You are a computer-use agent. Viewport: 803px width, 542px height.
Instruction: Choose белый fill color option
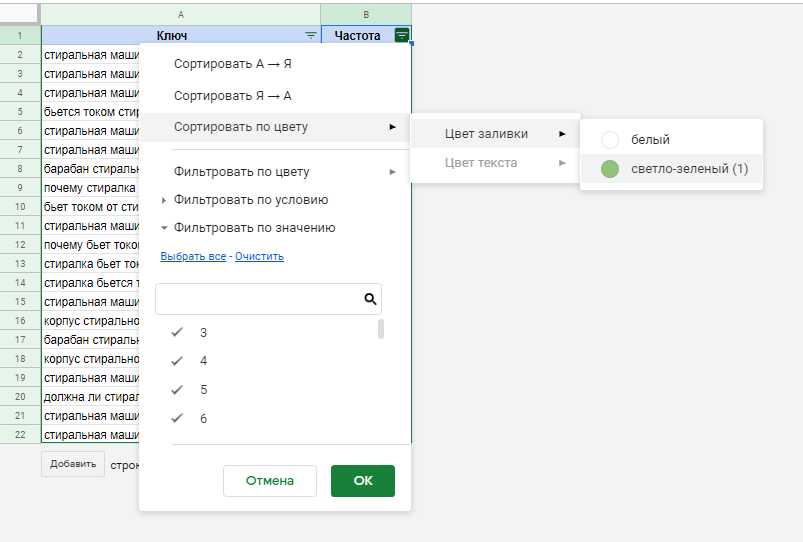point(650,140)
